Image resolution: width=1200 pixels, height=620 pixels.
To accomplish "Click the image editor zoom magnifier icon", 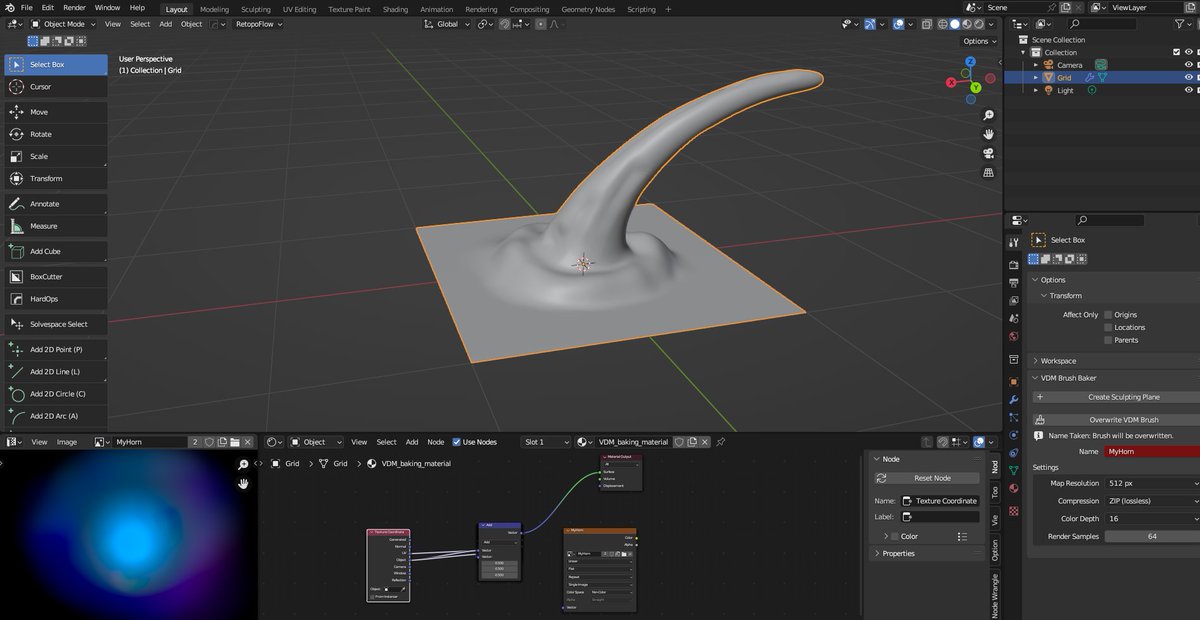I will coord(243,465).
